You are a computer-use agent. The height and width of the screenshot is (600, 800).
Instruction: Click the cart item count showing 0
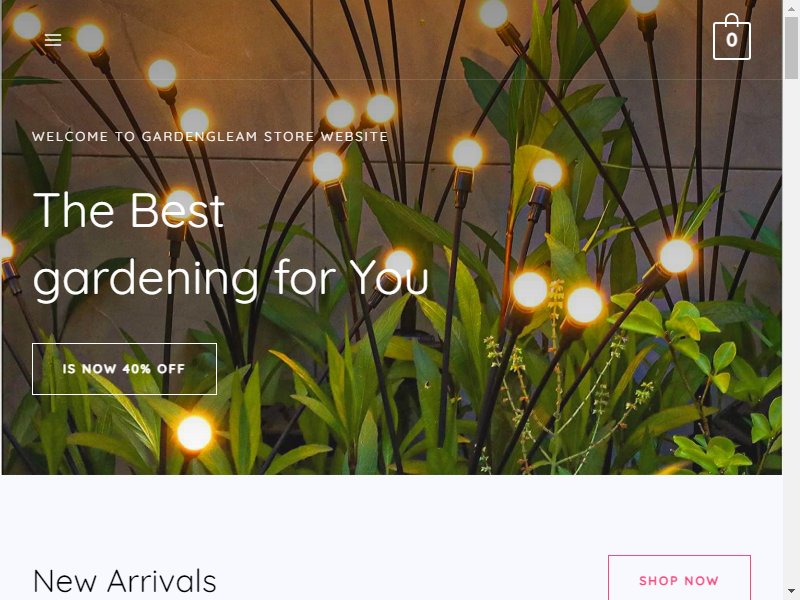pos(732,40)
